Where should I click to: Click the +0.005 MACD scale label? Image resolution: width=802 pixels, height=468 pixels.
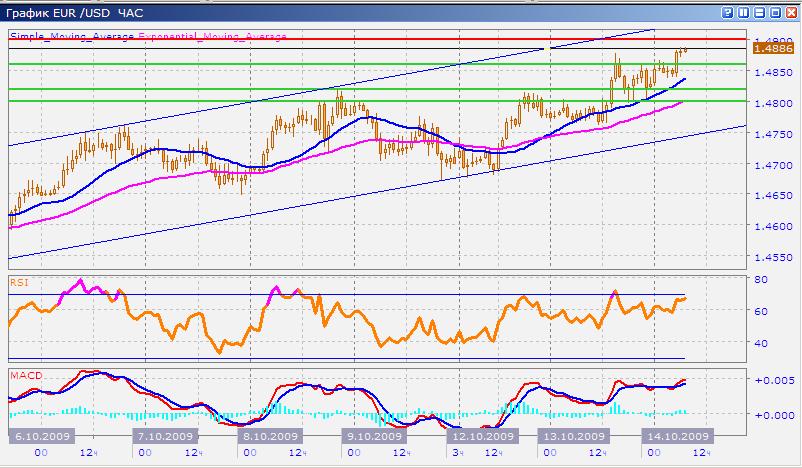coord(773,382)
